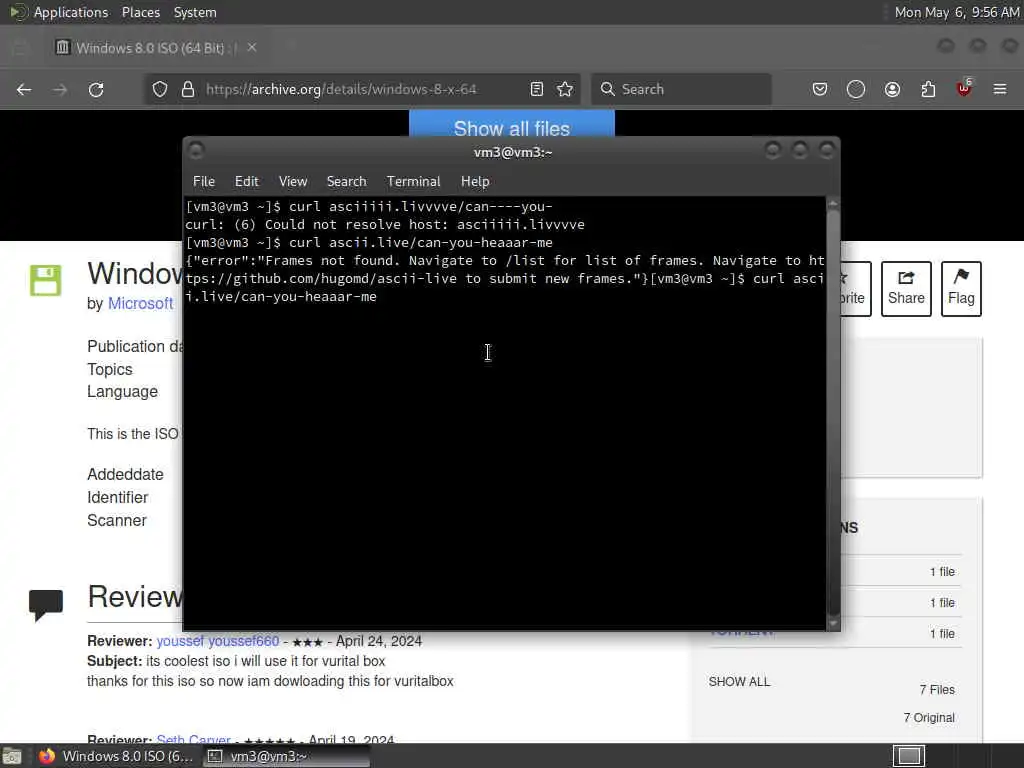This screenshot has height=768, width=1024.
Task: Open the terminal window menu button
Action: pos(196,151)
